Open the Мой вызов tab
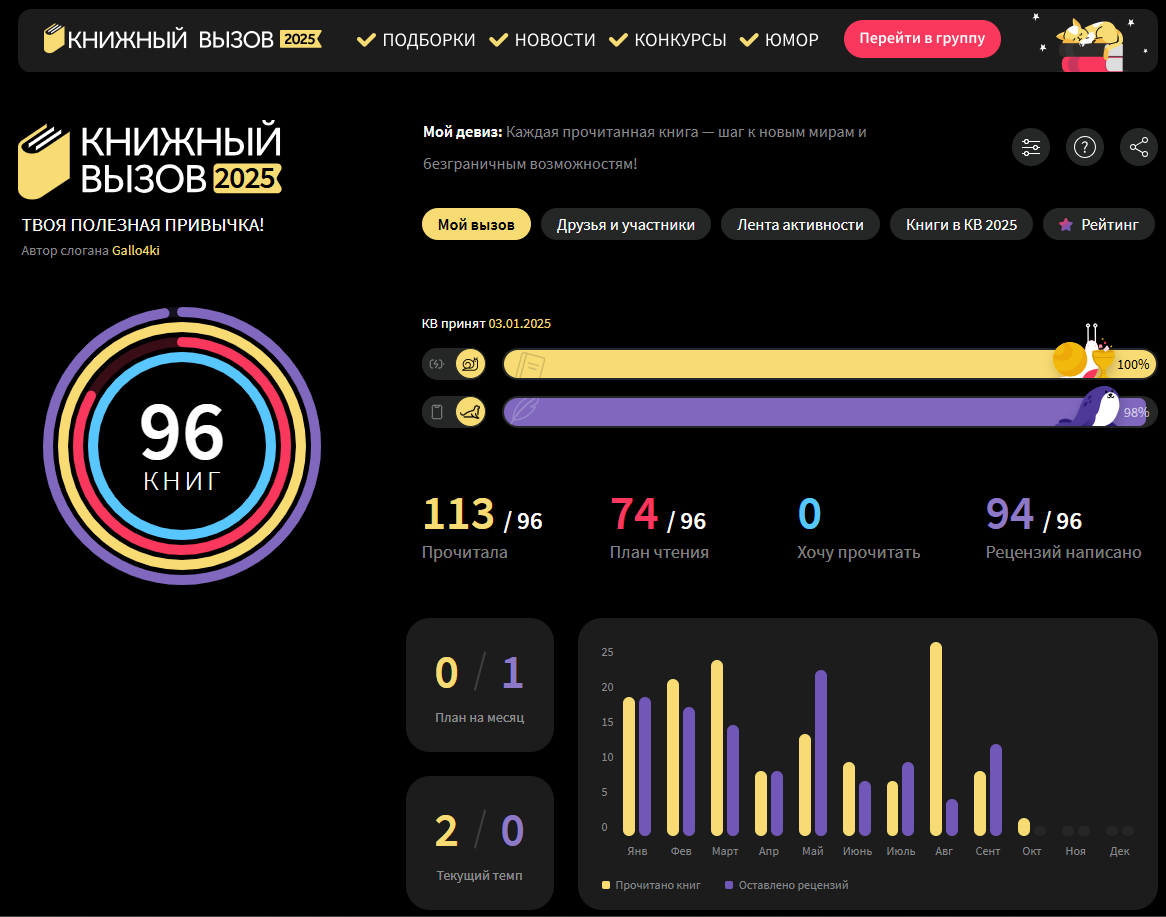The image size is (1166, 917). point(476,225)
